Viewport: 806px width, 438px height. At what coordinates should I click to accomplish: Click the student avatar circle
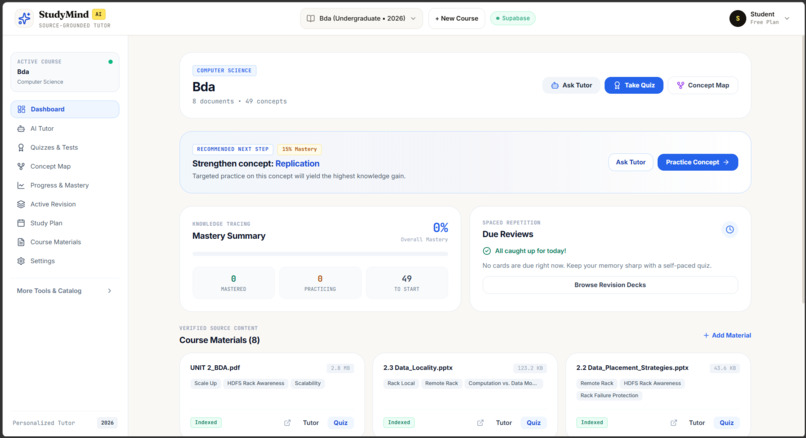click(x=738, y=19)
